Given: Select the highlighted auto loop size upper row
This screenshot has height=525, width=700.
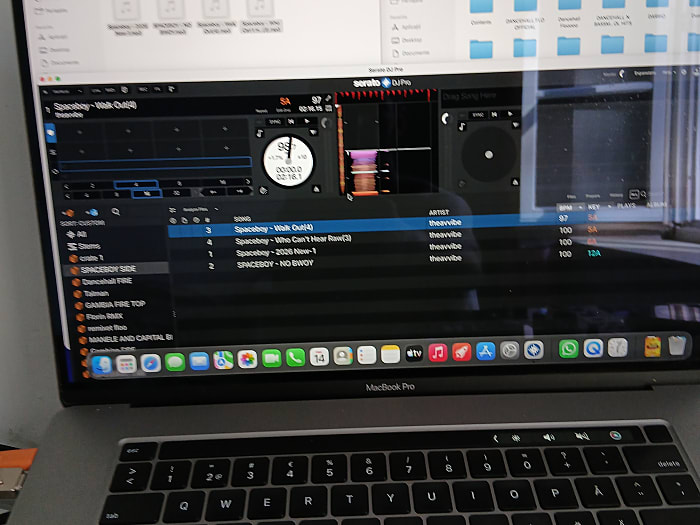Looking at the screenshot, I should point(136,184).
